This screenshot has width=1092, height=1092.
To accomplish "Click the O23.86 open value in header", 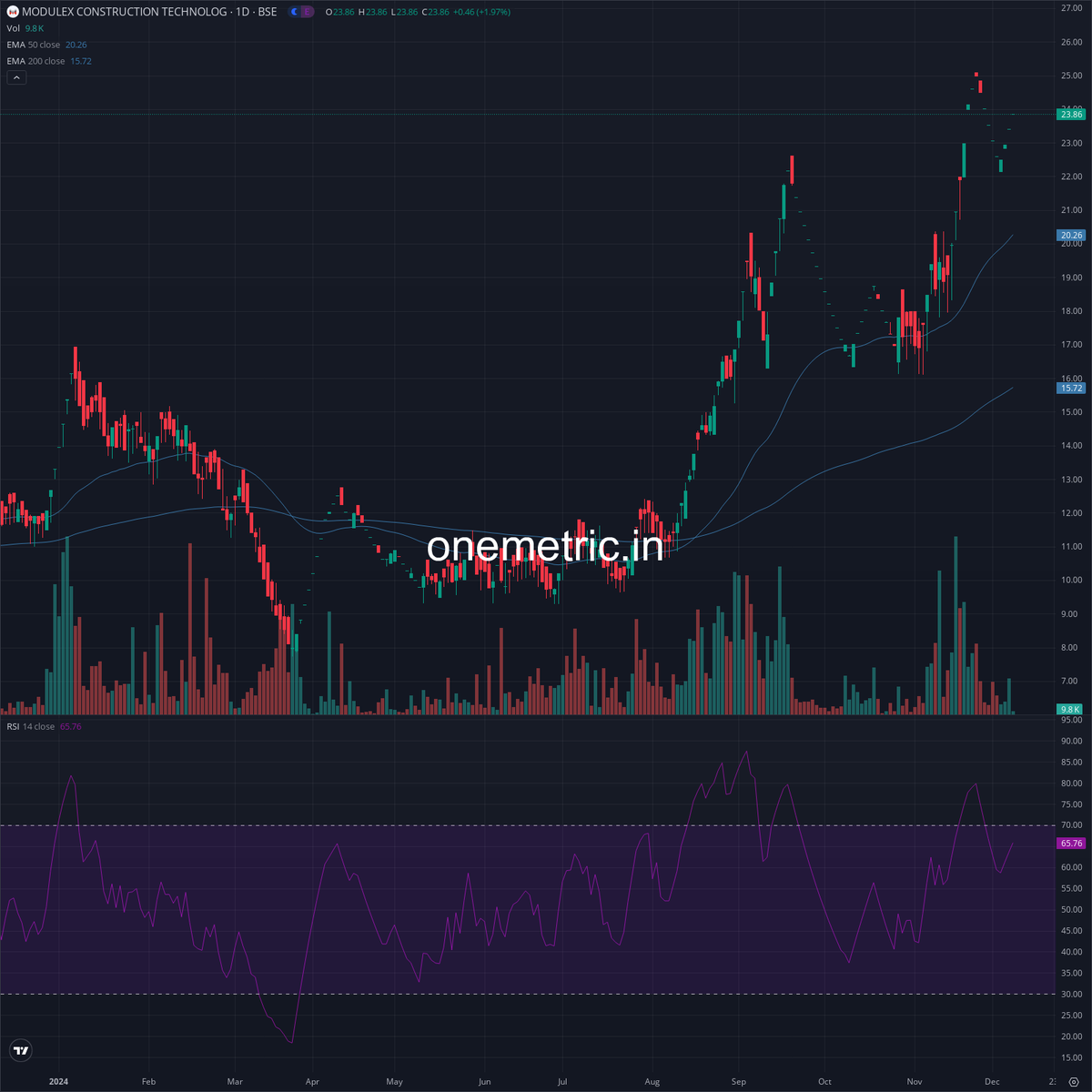I will 340,12.
